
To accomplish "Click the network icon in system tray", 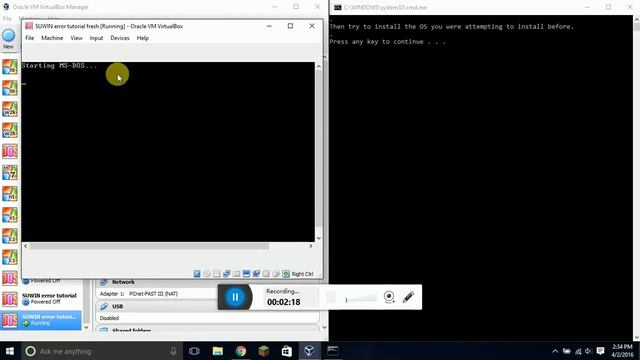I will (578, 351).
